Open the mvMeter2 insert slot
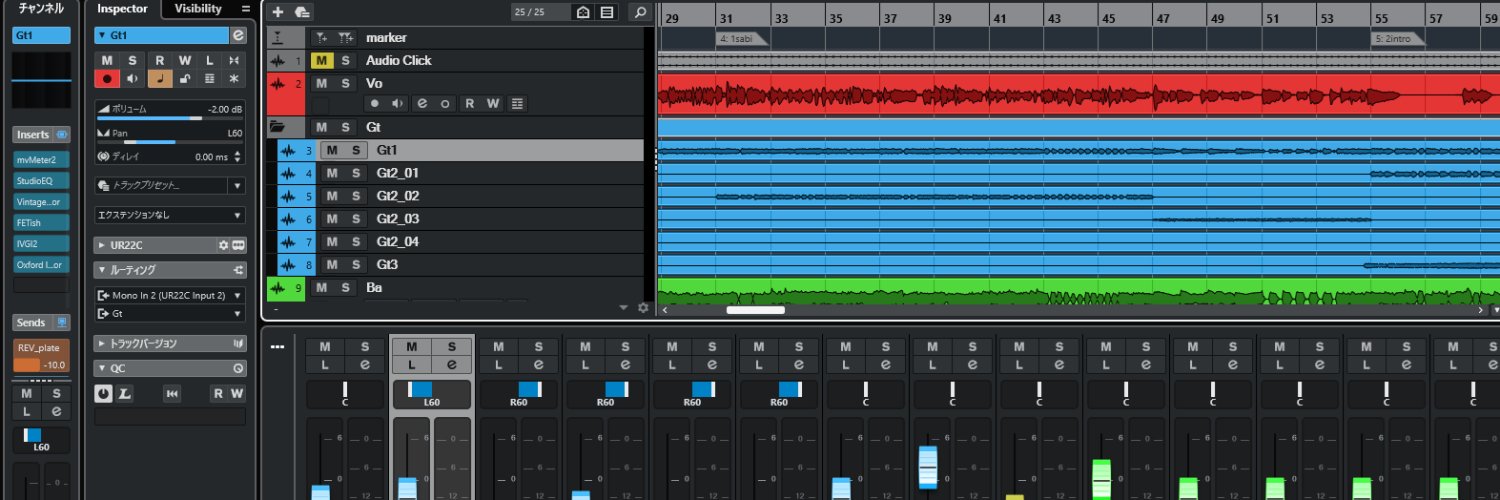Screen dimensions: 1500x500 click(x=41, y=159)
